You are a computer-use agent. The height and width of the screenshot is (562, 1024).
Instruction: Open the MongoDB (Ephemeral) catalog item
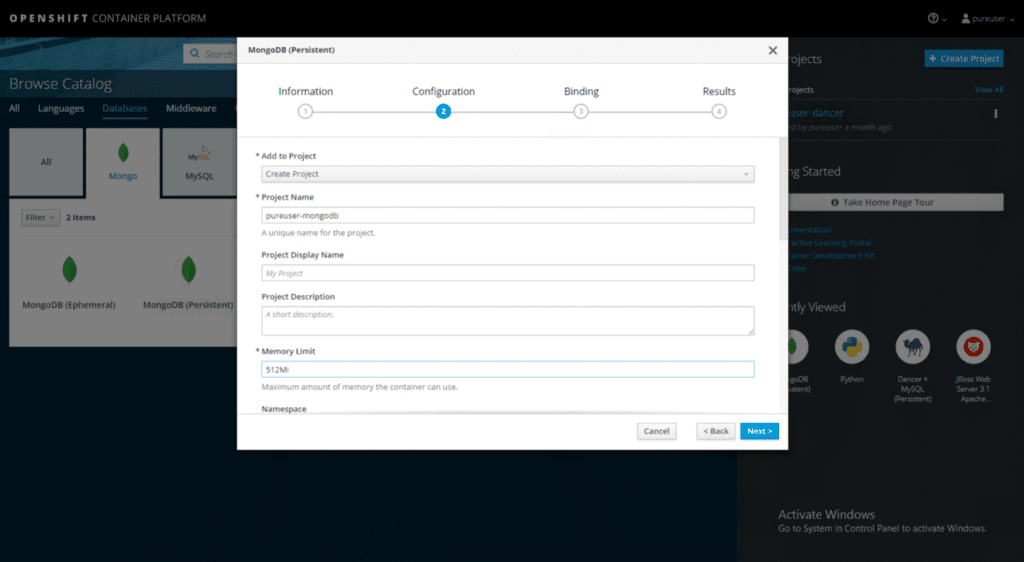(x=69, y=284)
